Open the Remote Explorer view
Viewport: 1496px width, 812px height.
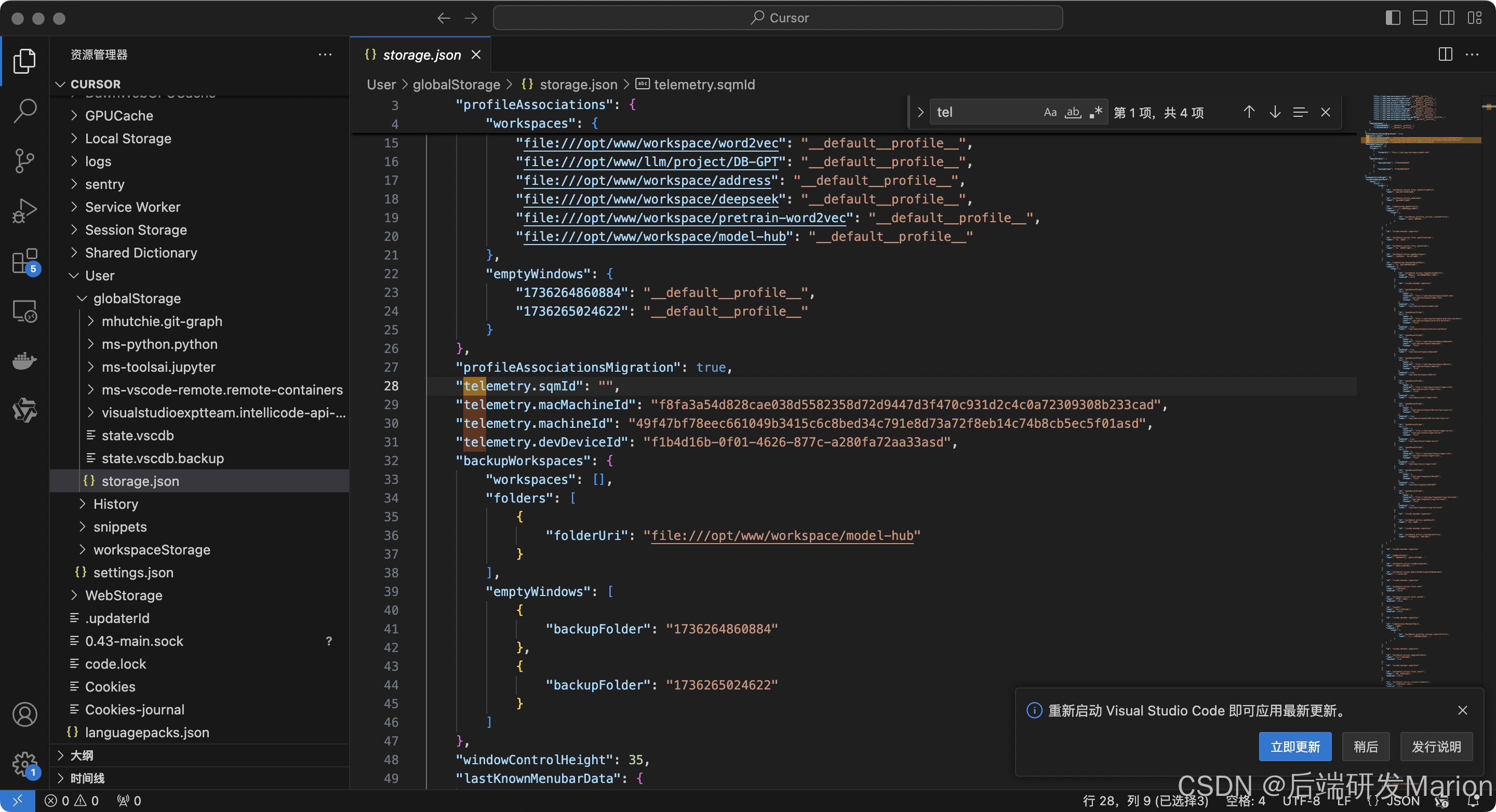click(x=24, y=311)
